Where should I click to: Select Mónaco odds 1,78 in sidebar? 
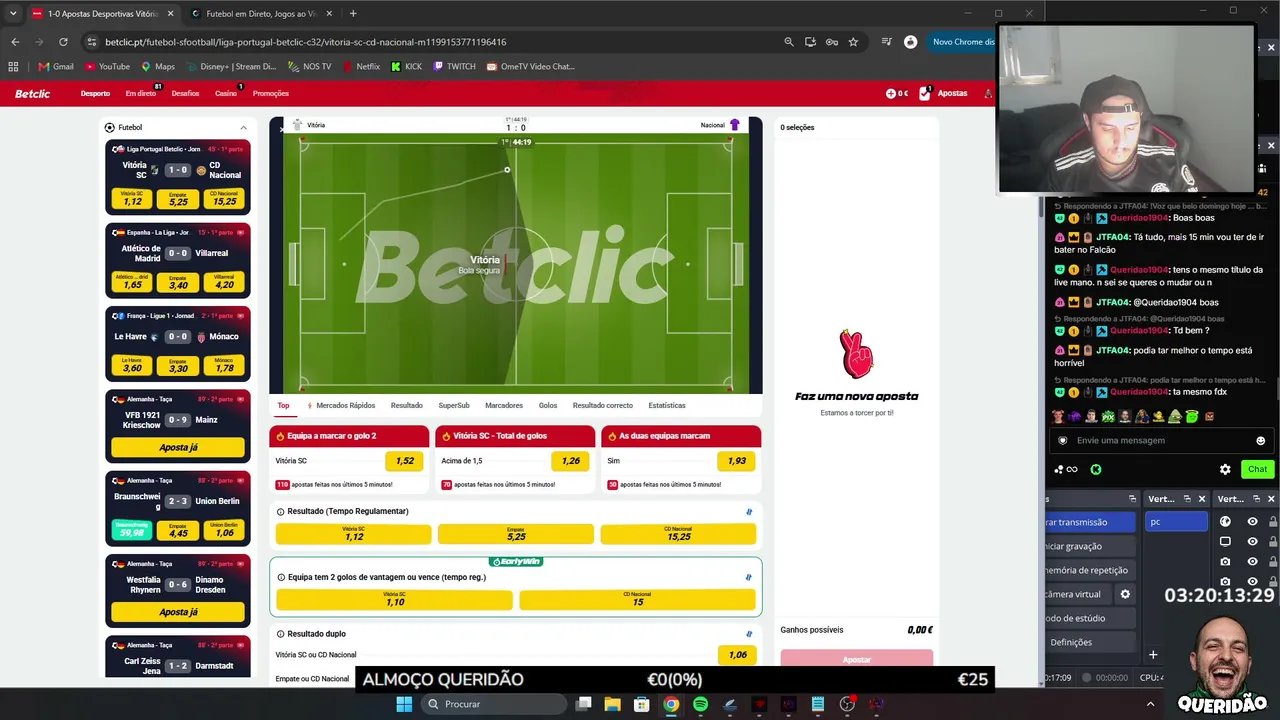[x=224, y=365]
